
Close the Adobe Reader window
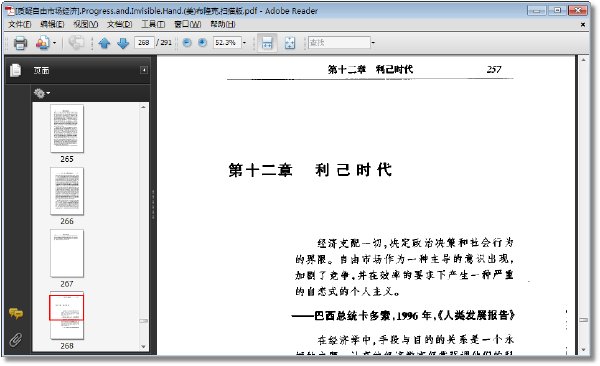click(x=578, y=10)
